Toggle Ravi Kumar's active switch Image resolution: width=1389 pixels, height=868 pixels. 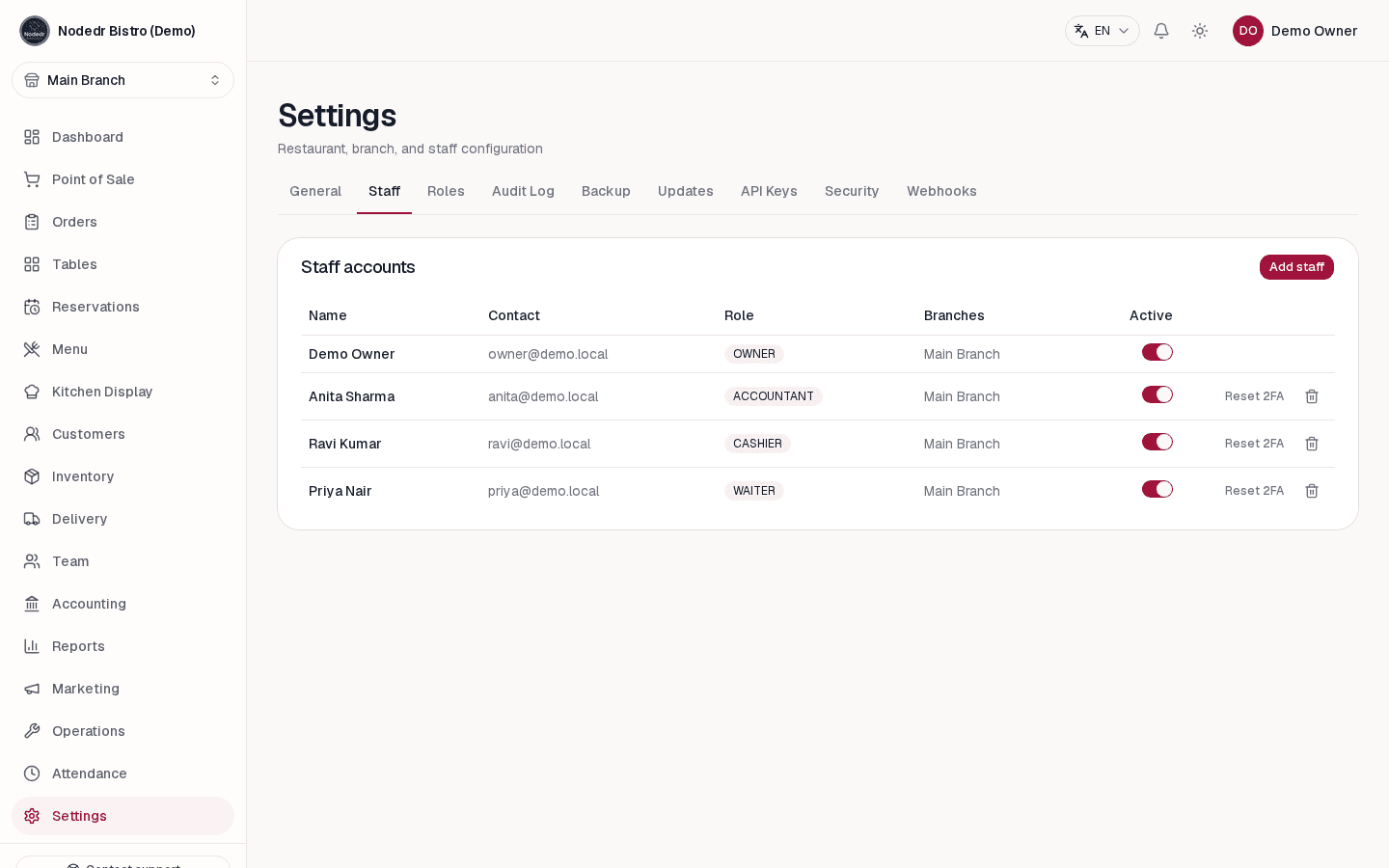(x=1157, y=442)
